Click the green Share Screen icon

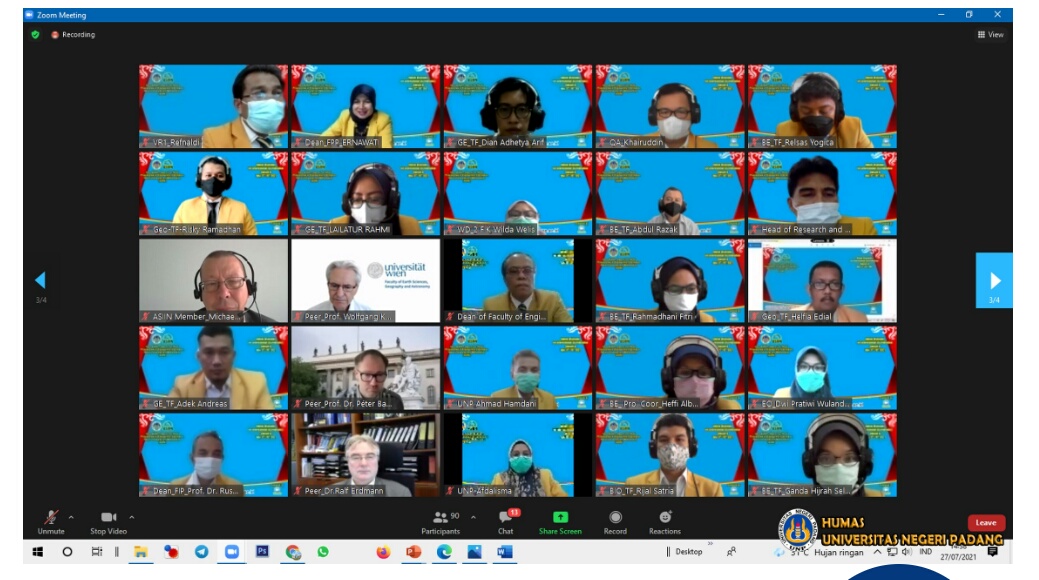[x=560, y=517]
